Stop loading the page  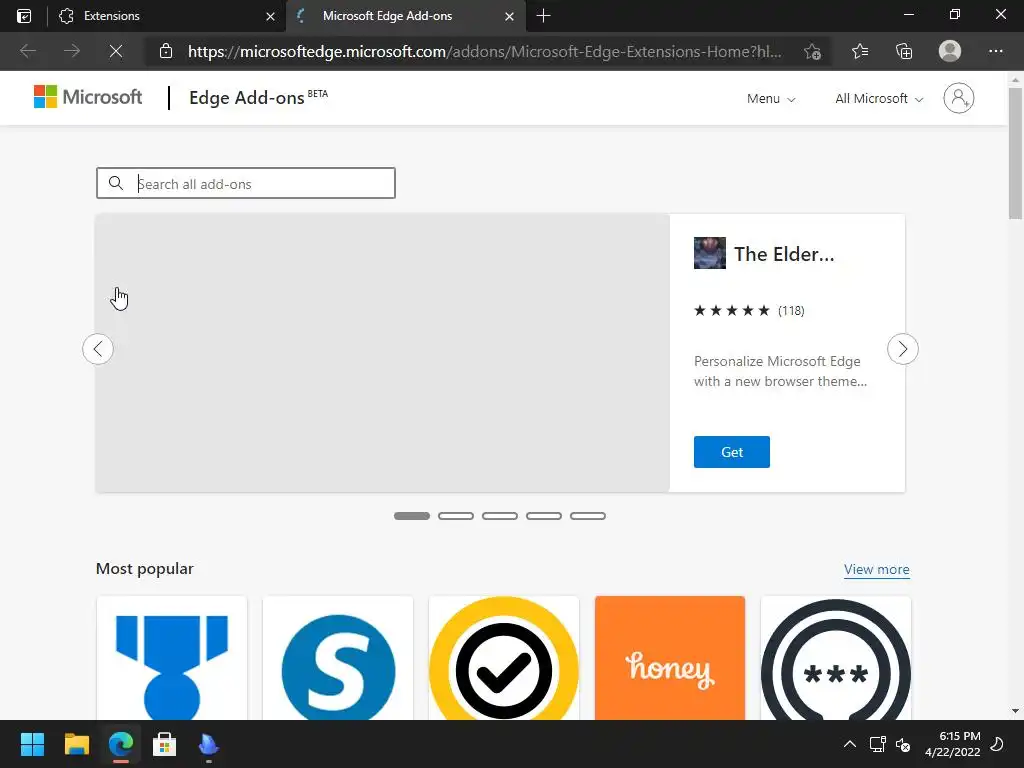point(116,51)
